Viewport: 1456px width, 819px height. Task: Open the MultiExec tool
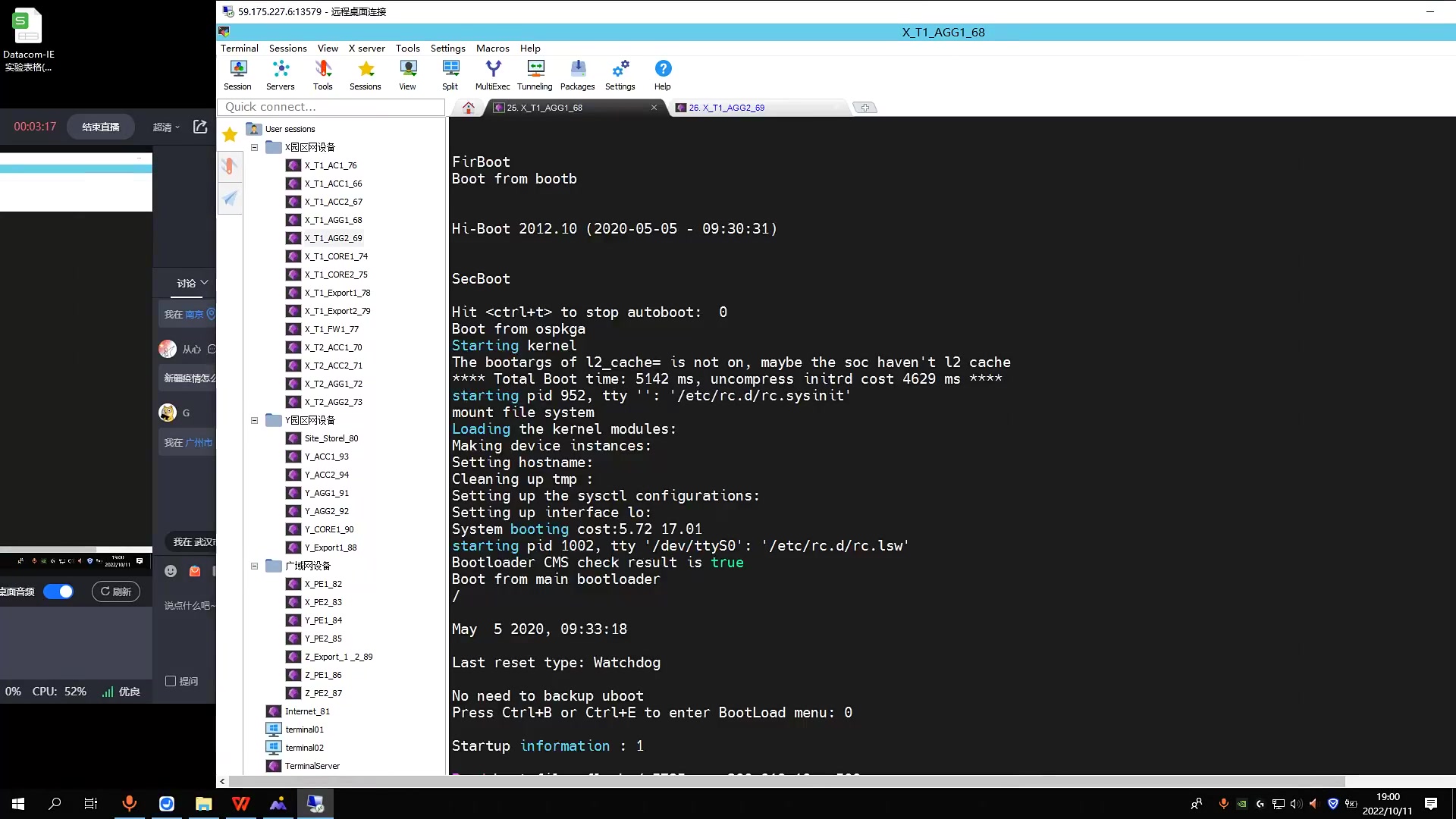(493, 74)
